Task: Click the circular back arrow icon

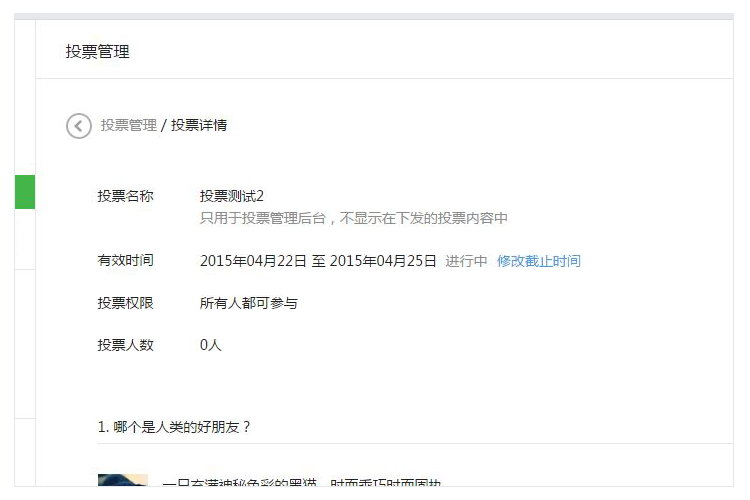Action: (x=79, y=126)
